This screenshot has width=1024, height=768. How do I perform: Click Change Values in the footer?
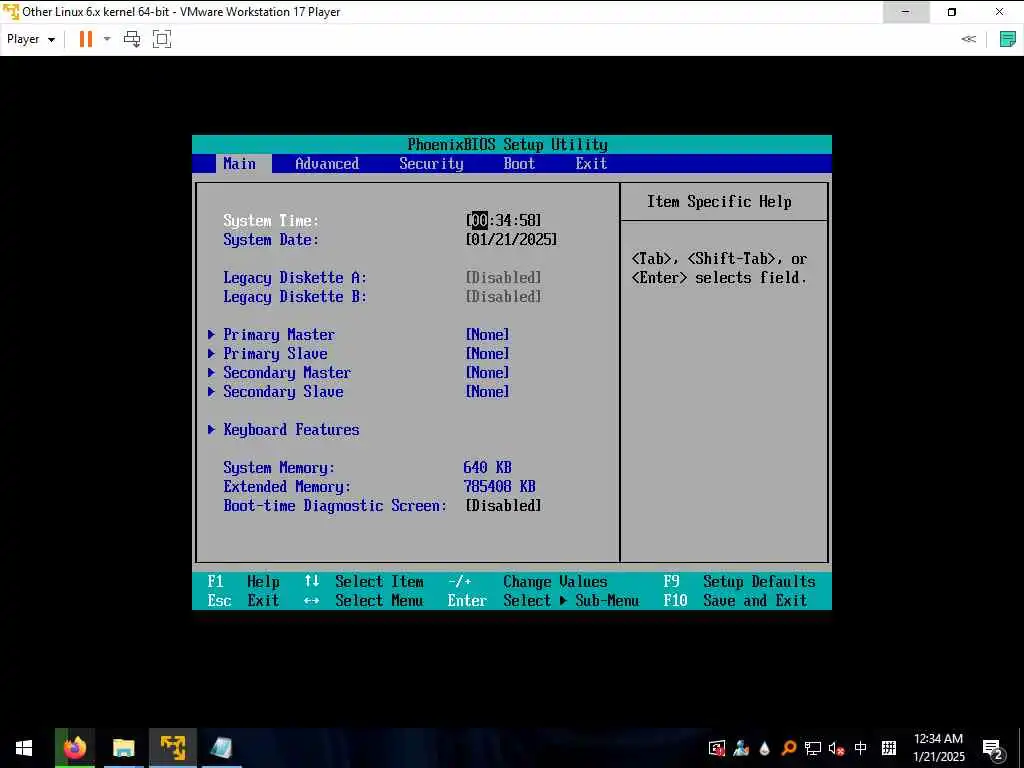(x=555, y=581)
